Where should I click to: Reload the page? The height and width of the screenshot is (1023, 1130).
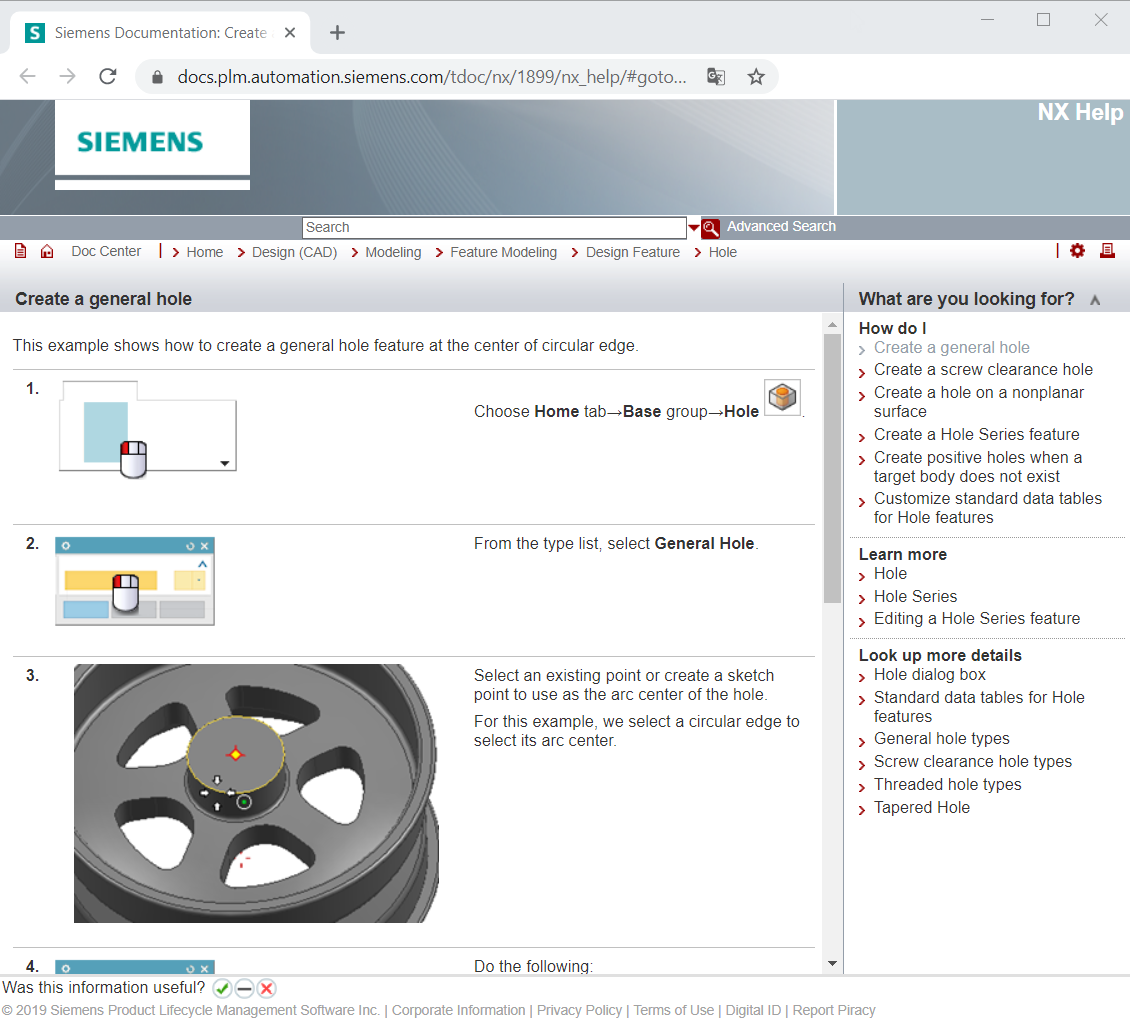(x=107, y=76)
